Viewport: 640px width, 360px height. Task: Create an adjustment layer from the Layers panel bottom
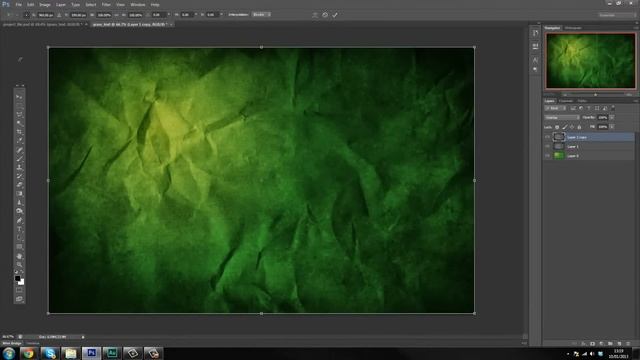pyautogui.click(x=601, y=344)
